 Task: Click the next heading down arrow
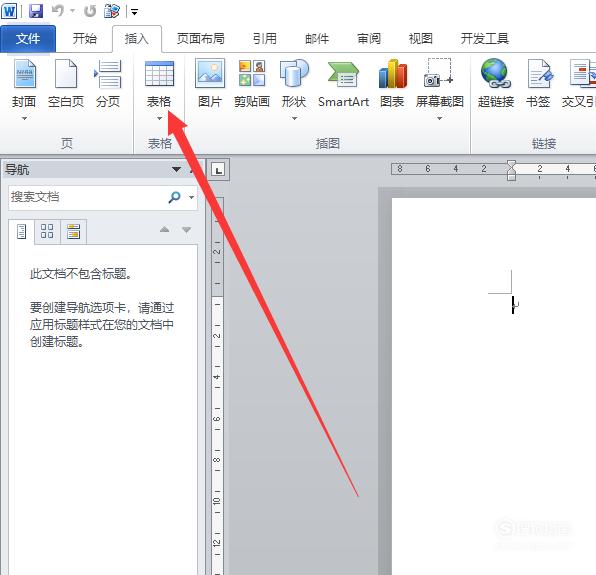[x=187, y=230]
